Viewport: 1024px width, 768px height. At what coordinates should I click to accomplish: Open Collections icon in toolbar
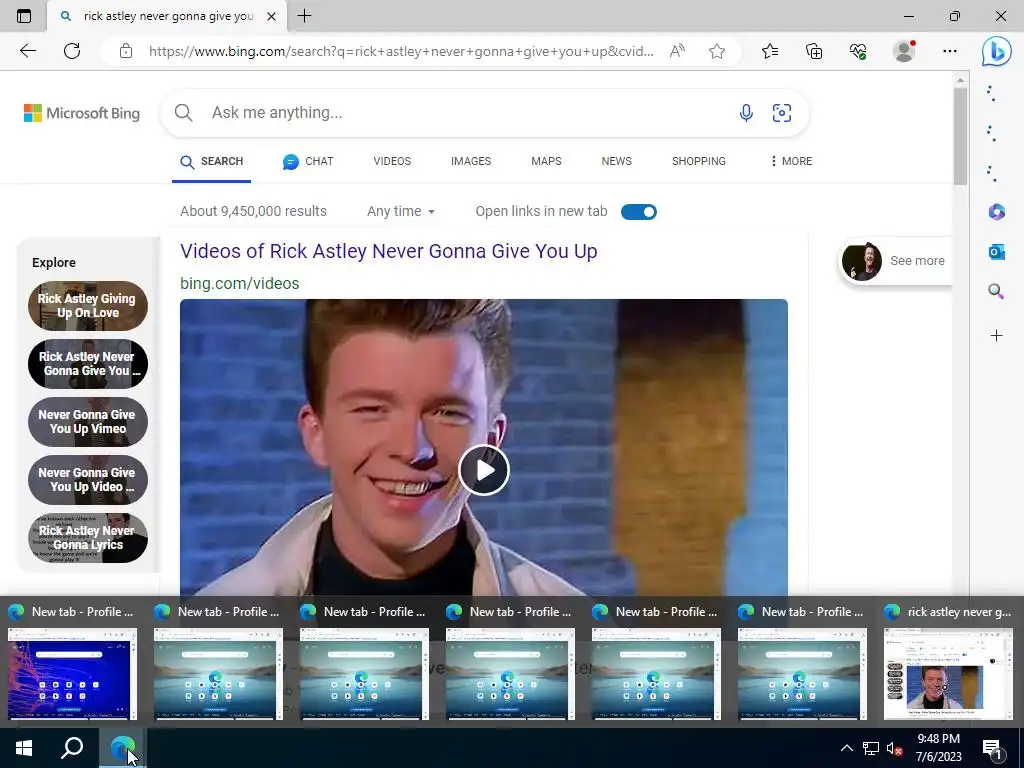[814, 51]
